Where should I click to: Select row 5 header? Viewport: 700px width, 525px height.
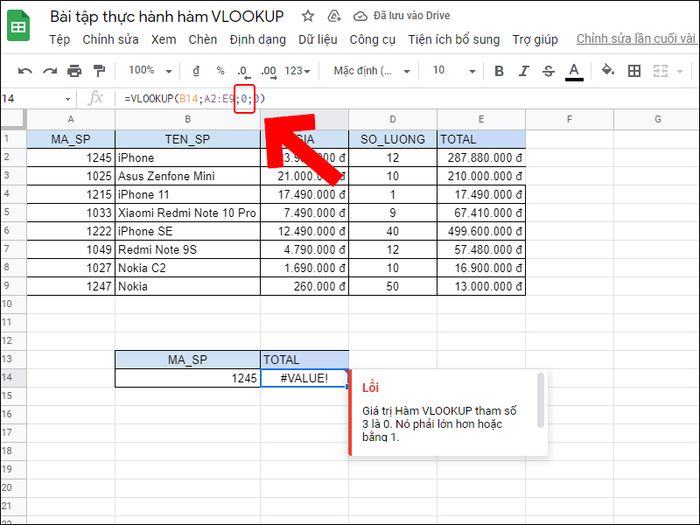click(13, 212)
